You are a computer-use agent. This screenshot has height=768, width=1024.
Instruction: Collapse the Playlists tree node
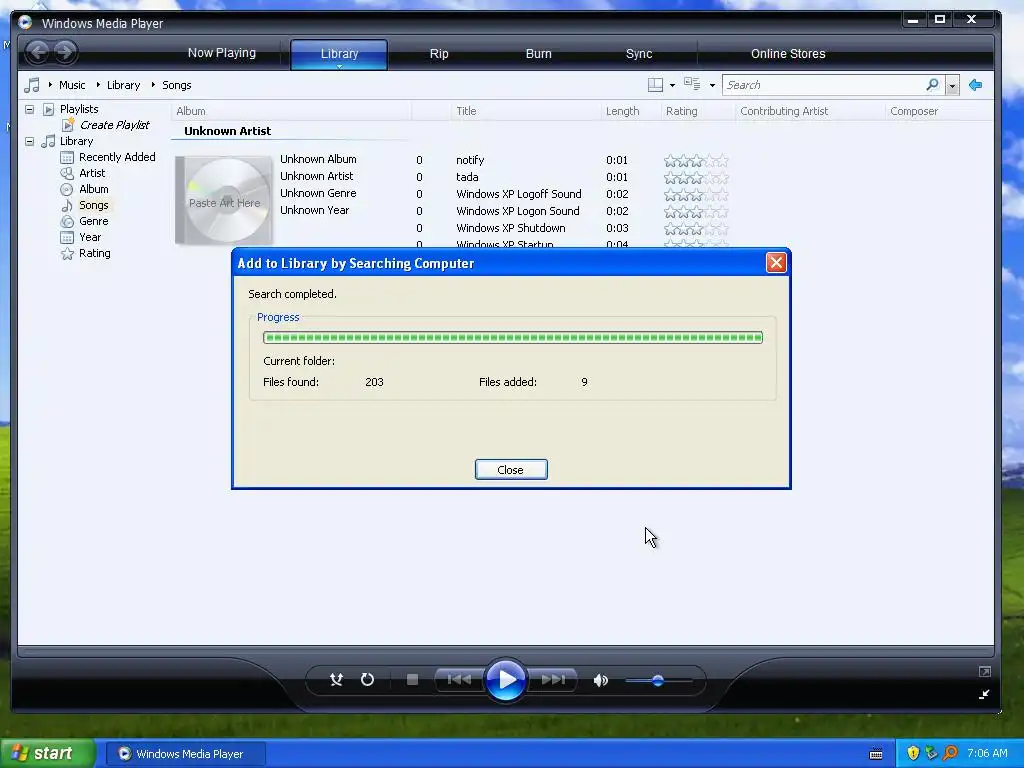click(29, 109)
